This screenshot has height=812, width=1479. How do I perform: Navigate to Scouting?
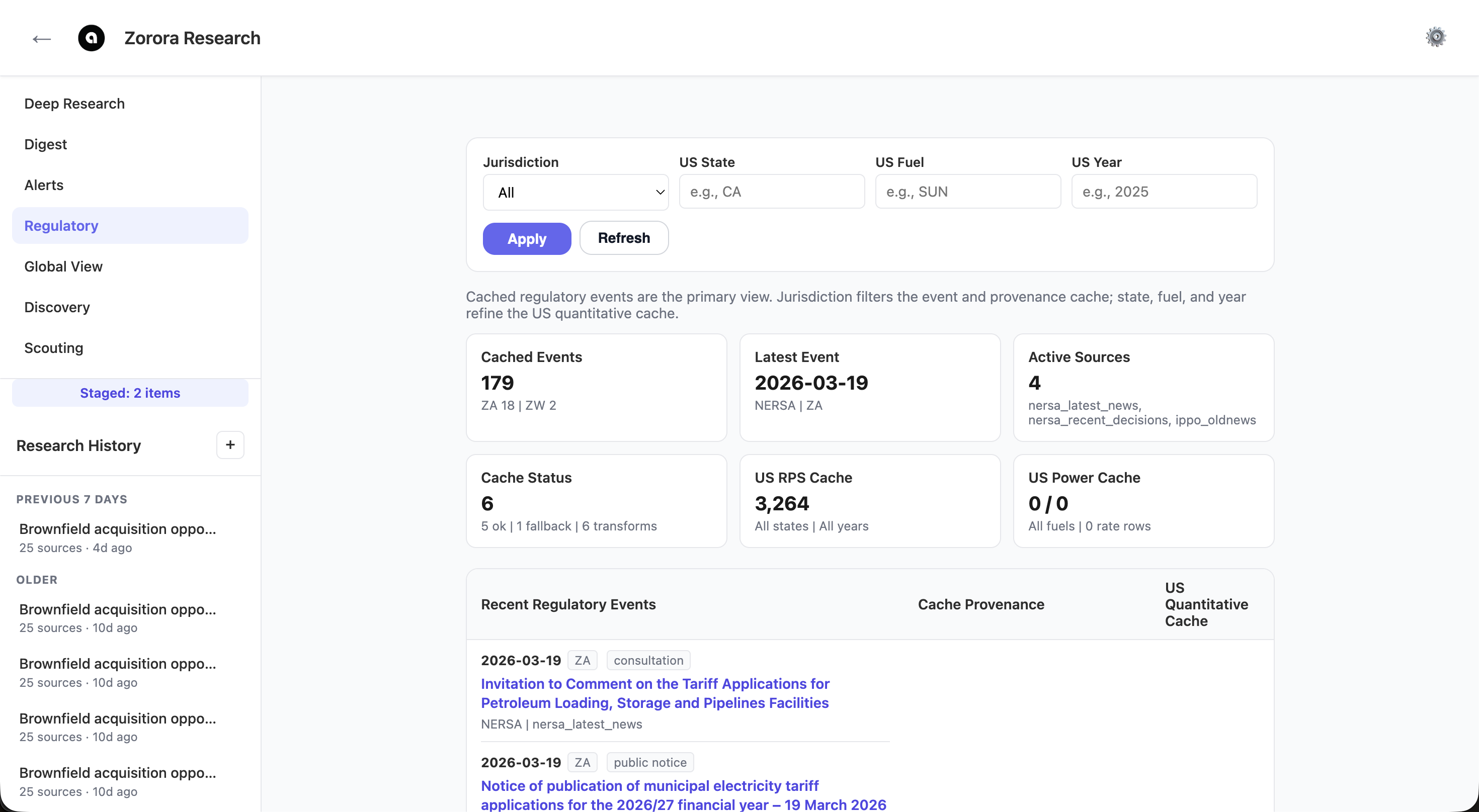[53, 348]
